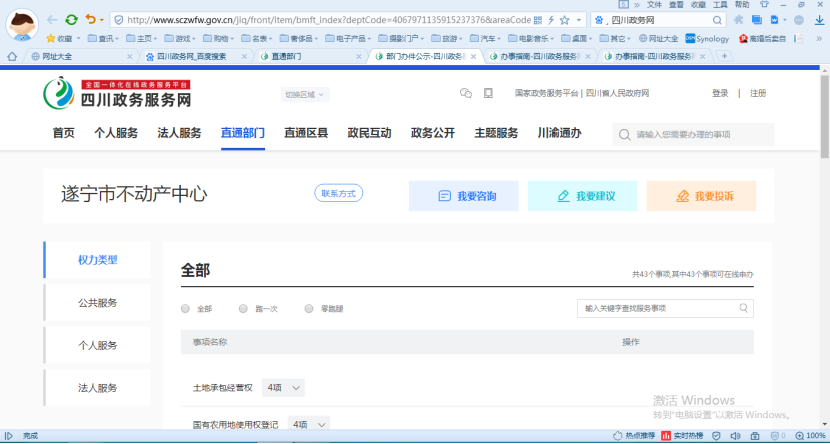830x444 pixels.
Task: Click the WeChat icon in site header
Action: pos(465,93)
